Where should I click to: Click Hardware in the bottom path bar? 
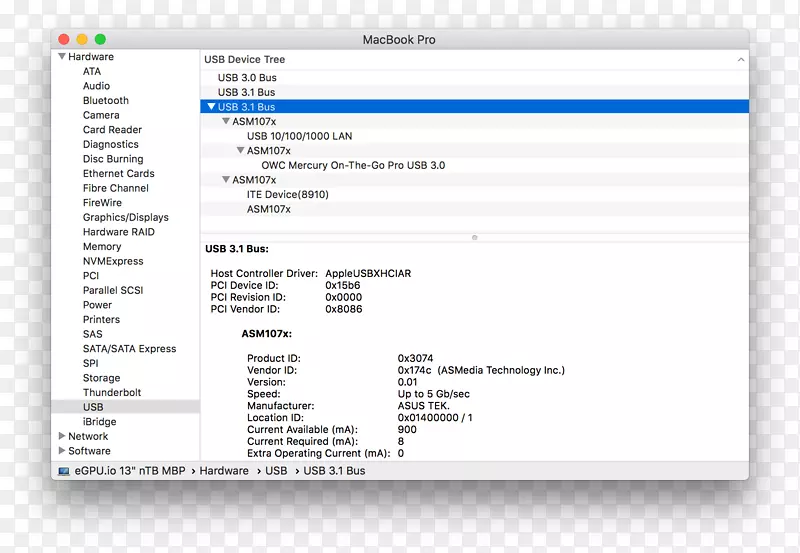coord(224,471)
